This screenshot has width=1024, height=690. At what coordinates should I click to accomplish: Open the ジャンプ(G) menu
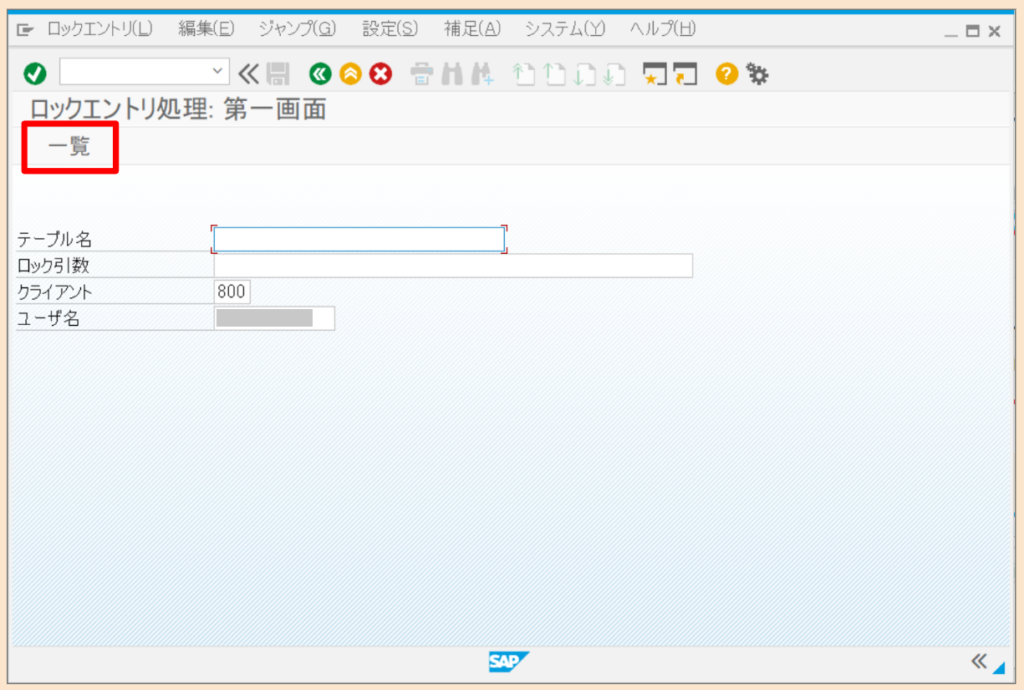pos(297,29)
